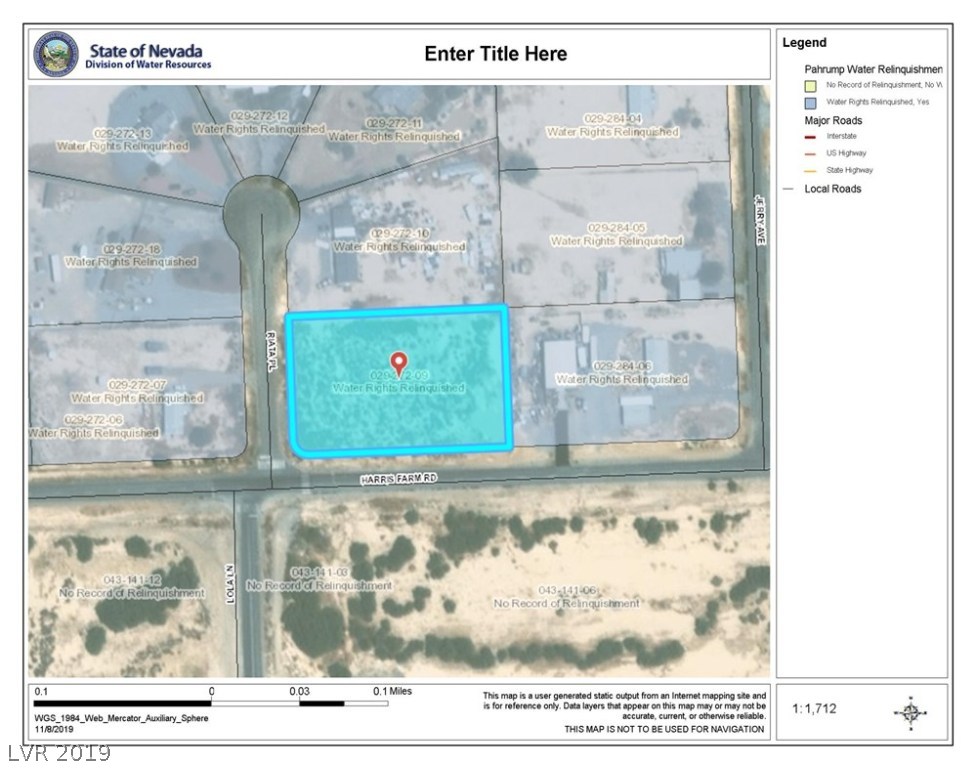Click parcel label 043-141-03
This screenshot has width=976, height=768.
coord(320,573)
